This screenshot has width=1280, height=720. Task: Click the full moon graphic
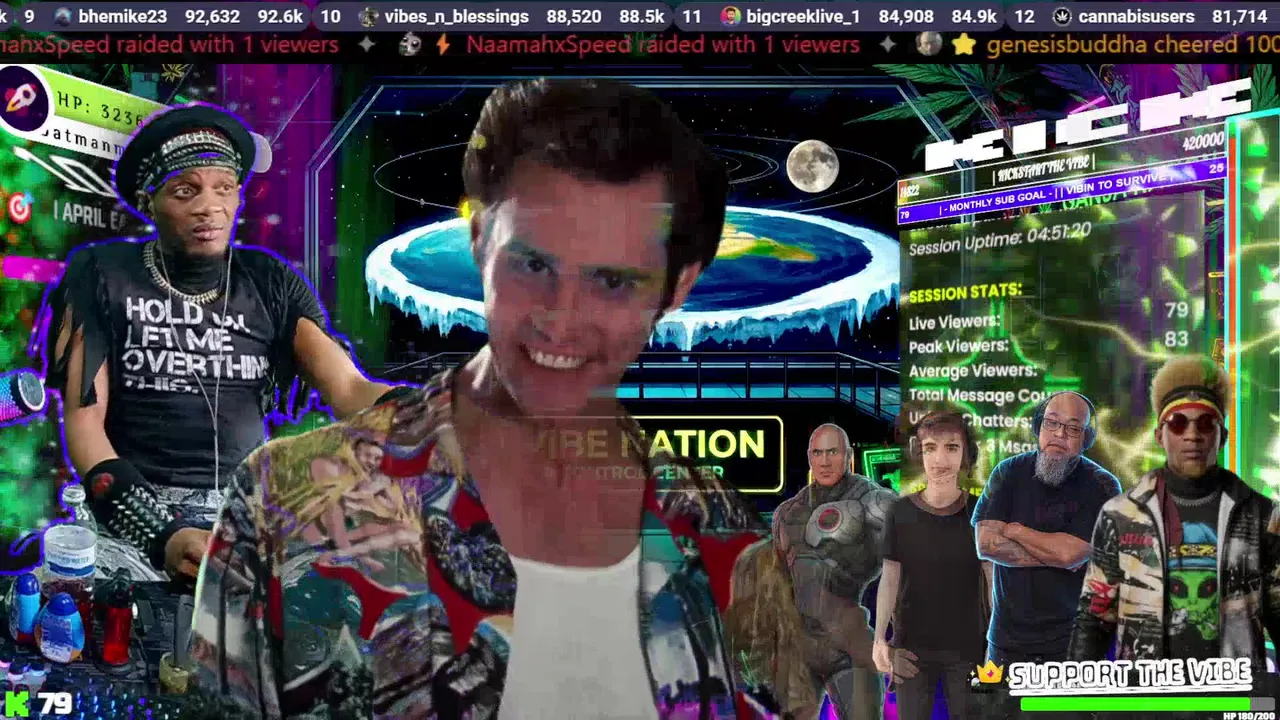pyautogui.click(x=812, y=166)
